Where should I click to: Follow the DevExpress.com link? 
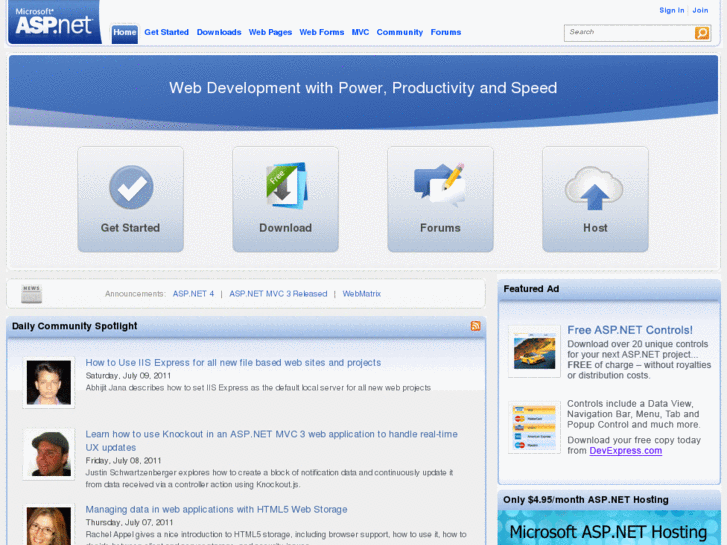(625, 450)
